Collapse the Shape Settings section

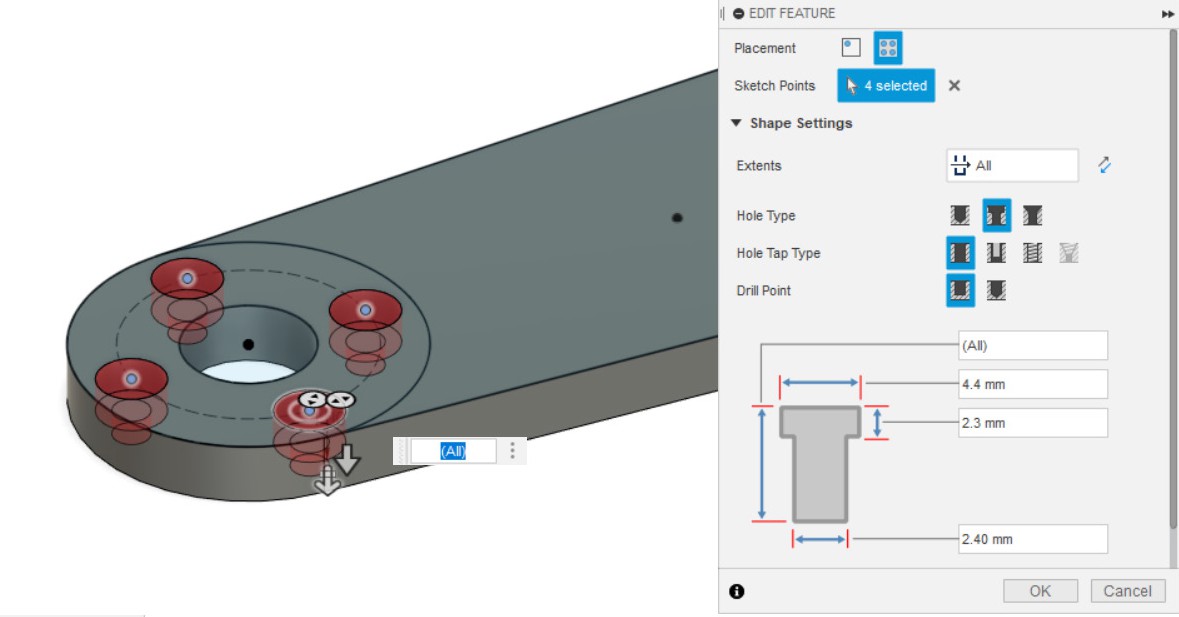click(x=737, y=123)
